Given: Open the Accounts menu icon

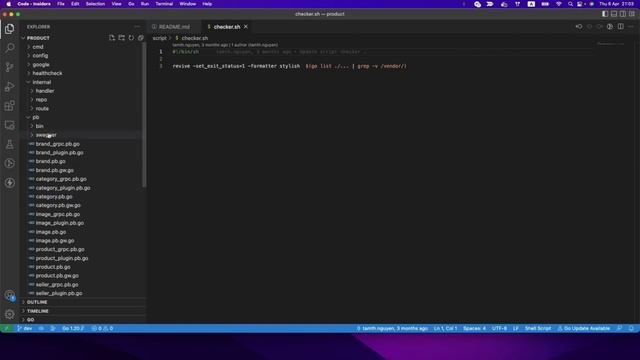Looking at the screenshot, I should [9, 295].
